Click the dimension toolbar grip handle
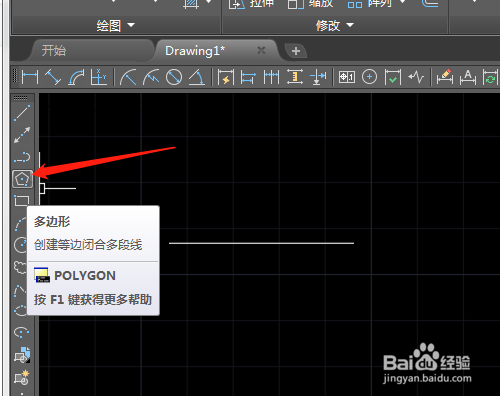The width and height of the screenshot is (500, 396). coord(15,76)
